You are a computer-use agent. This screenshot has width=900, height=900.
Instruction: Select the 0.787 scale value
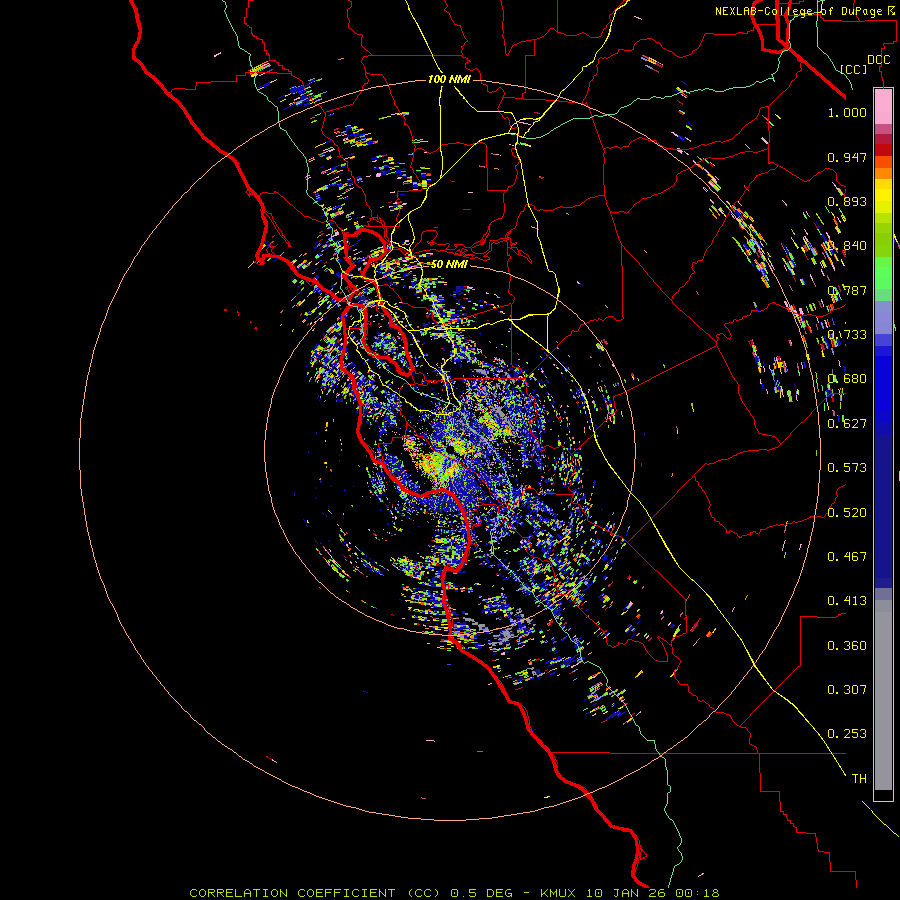point(847,290)
